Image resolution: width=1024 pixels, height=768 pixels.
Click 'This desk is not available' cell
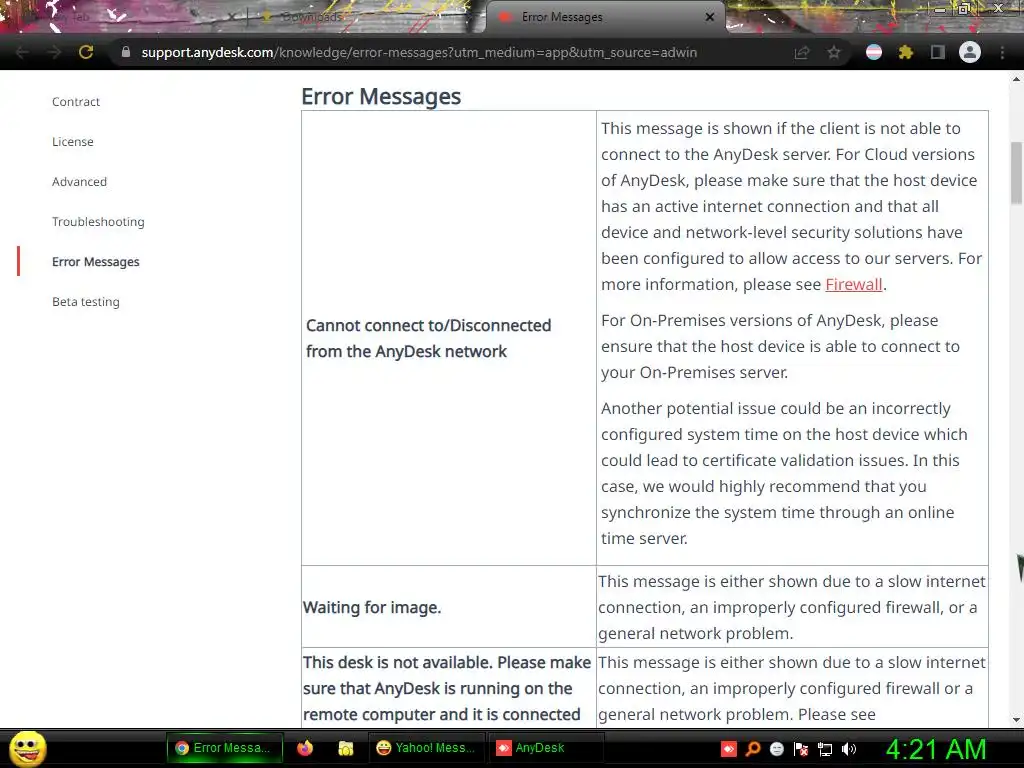tap(449, 687)
